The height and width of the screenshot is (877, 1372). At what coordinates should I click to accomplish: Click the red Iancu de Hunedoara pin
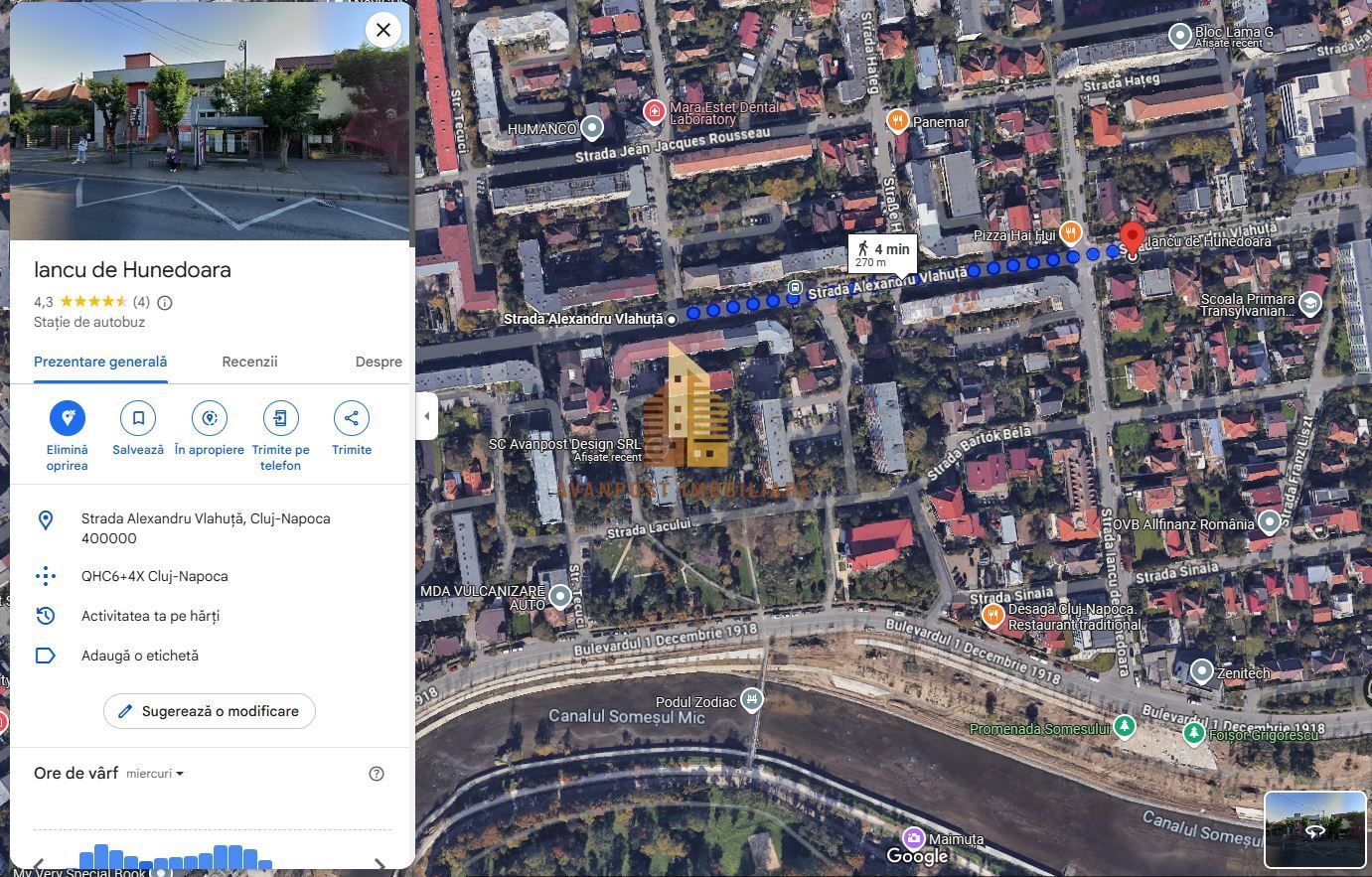[x=1132, y=240]
